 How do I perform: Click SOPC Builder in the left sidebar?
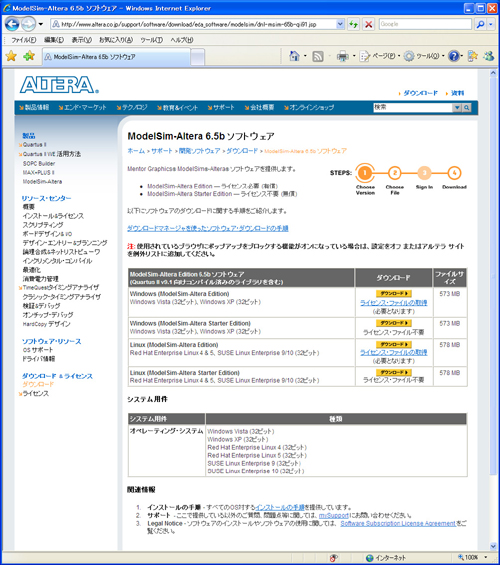(x=39, y=163)
